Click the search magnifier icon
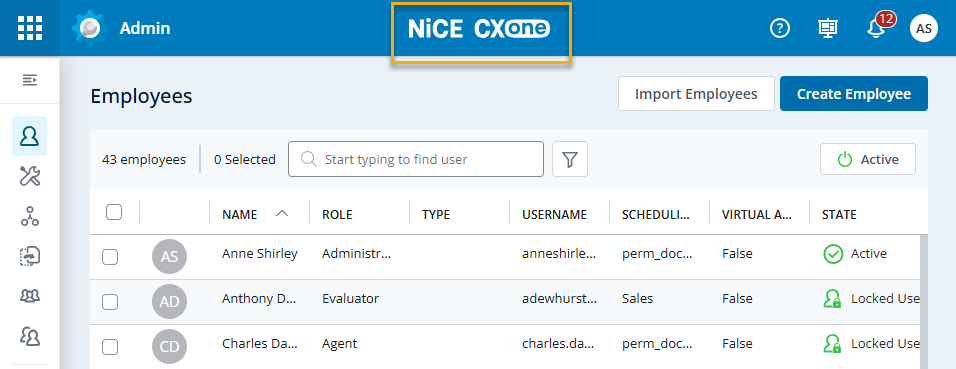956x369 pixels. point(309,159)
